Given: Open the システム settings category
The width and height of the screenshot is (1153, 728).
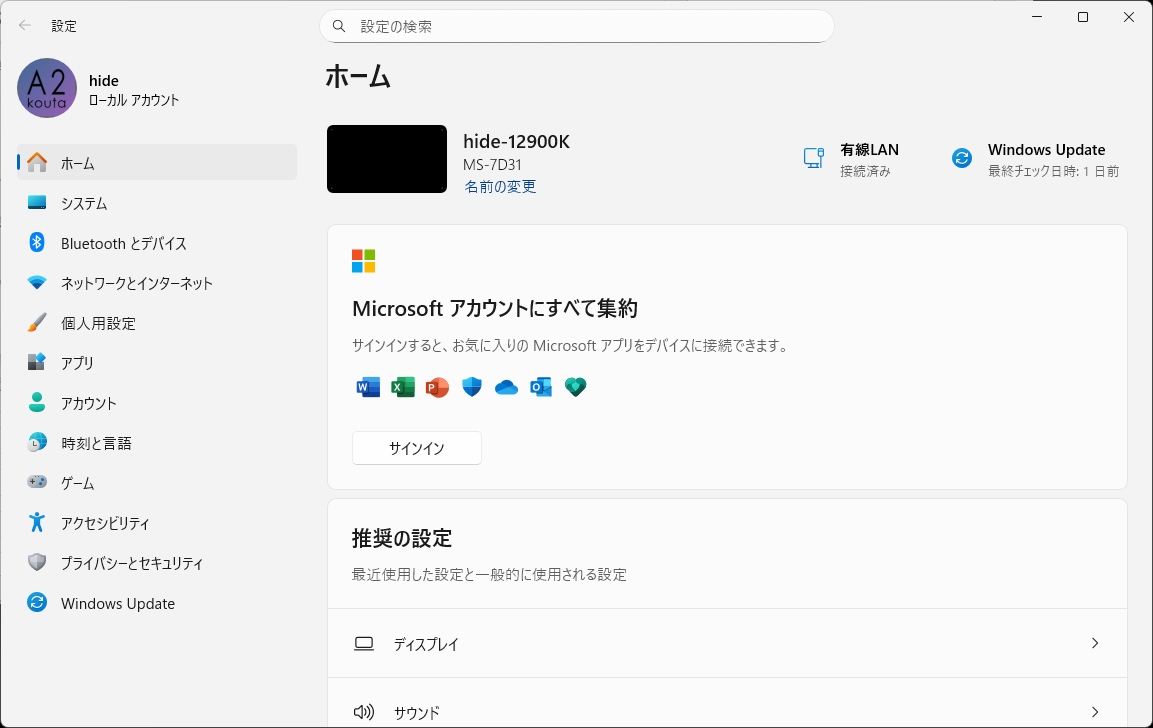Looking at the screenshot, I should 157,203.
